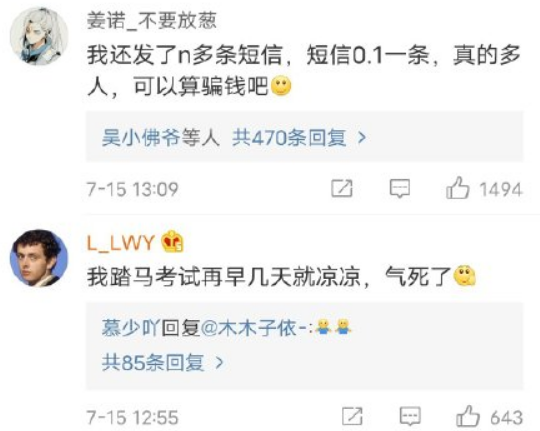Click the comment bubble icon on the 12:55 comment
The image size is (540, 431).
(x=410, y=416)
